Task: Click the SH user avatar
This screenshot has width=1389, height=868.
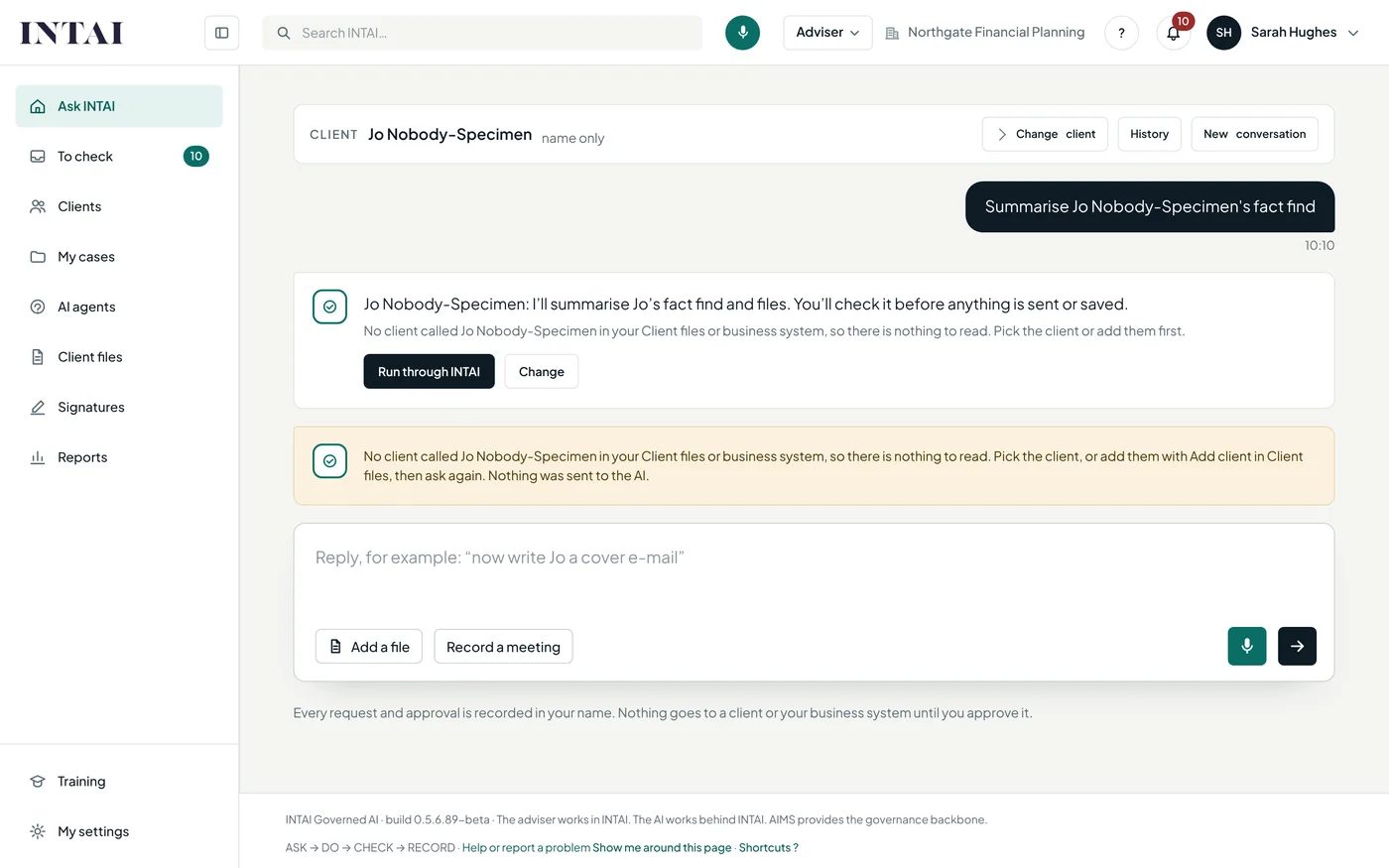Action: (1223, 33)
